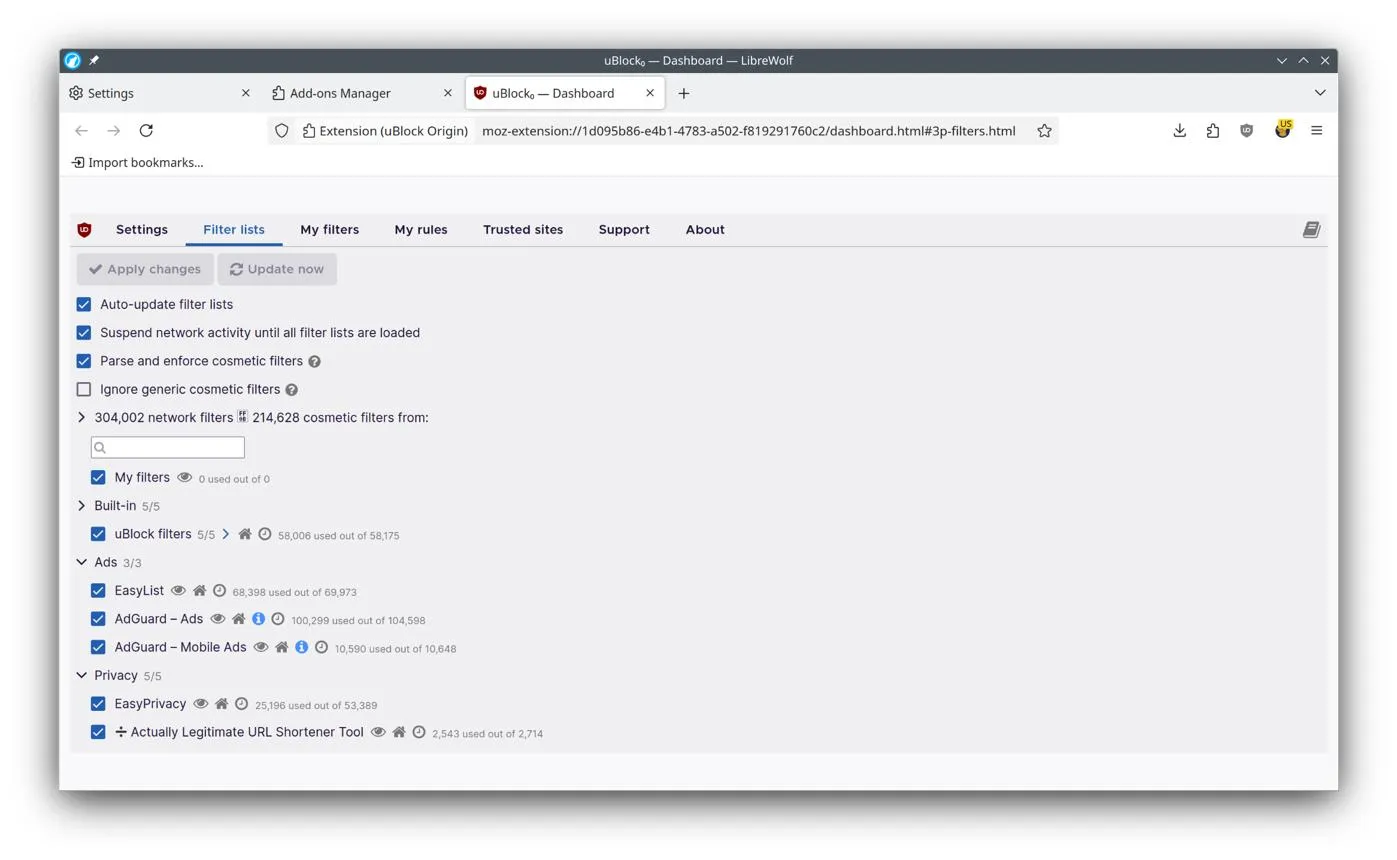The height and width of the screenshot is (860, 1397).
Task: Open a new browser tab
Action: [x=684, y=93]
